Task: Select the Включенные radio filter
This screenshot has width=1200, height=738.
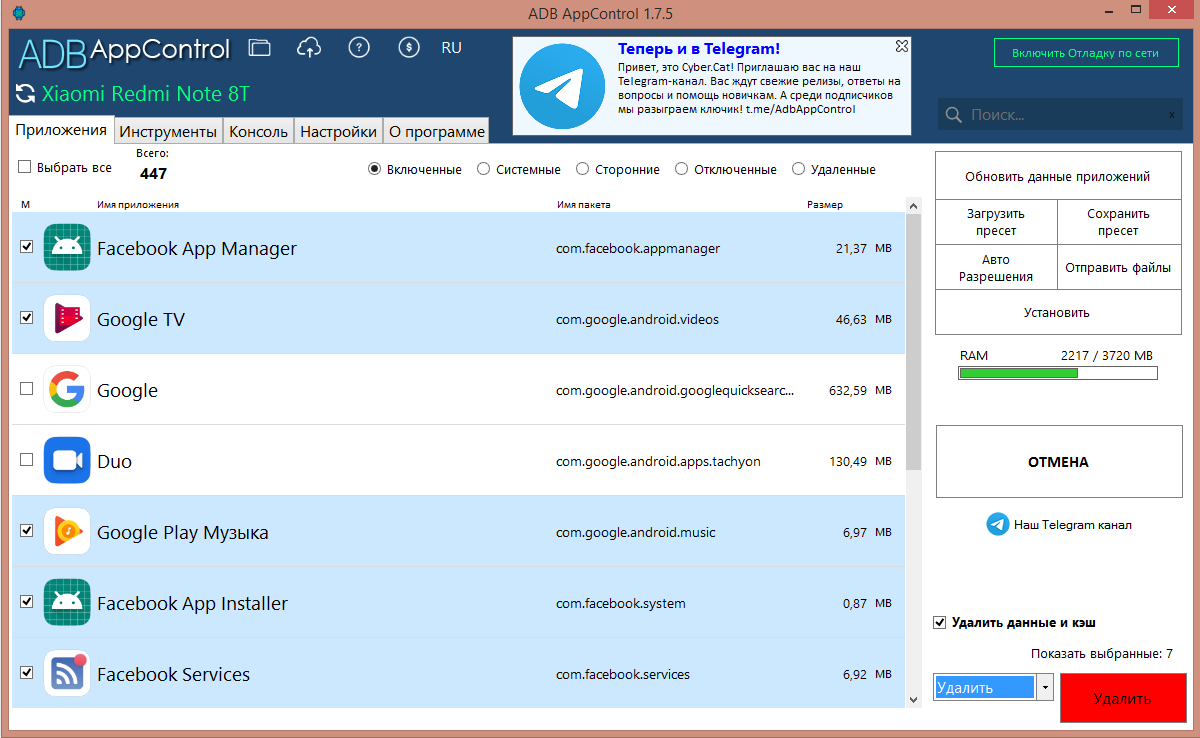Action: [375, 169]
